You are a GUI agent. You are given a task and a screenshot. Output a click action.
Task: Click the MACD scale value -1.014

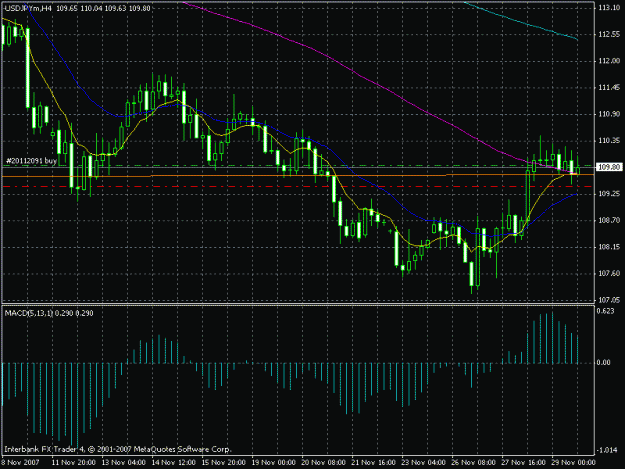(607, 450)
